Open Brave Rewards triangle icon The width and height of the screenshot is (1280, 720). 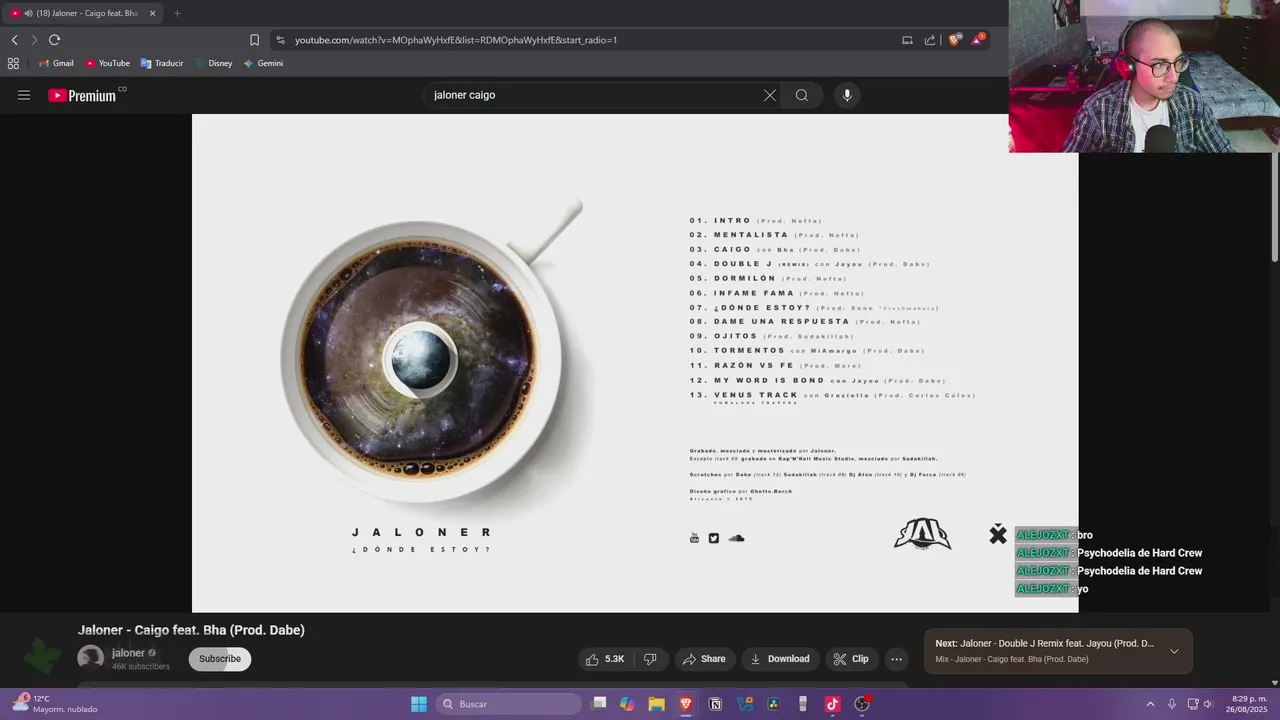point(979,40)
